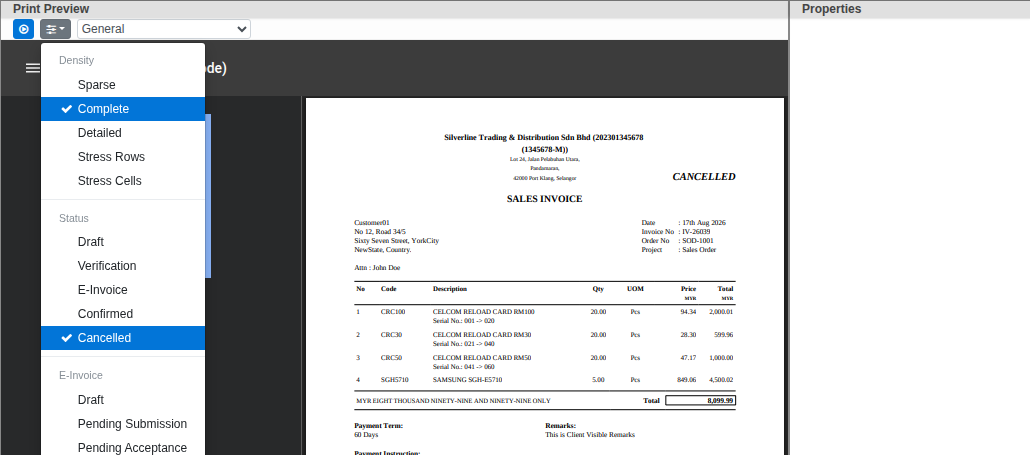
Task: Click the Payment Term 60 Days value
Action: click(x=366, y=435)
